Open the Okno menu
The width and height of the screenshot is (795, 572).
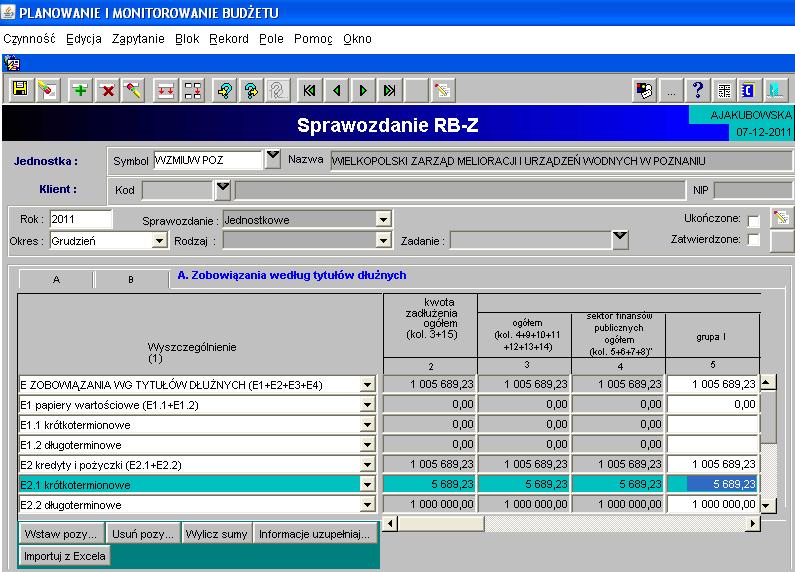coord(357,39)
